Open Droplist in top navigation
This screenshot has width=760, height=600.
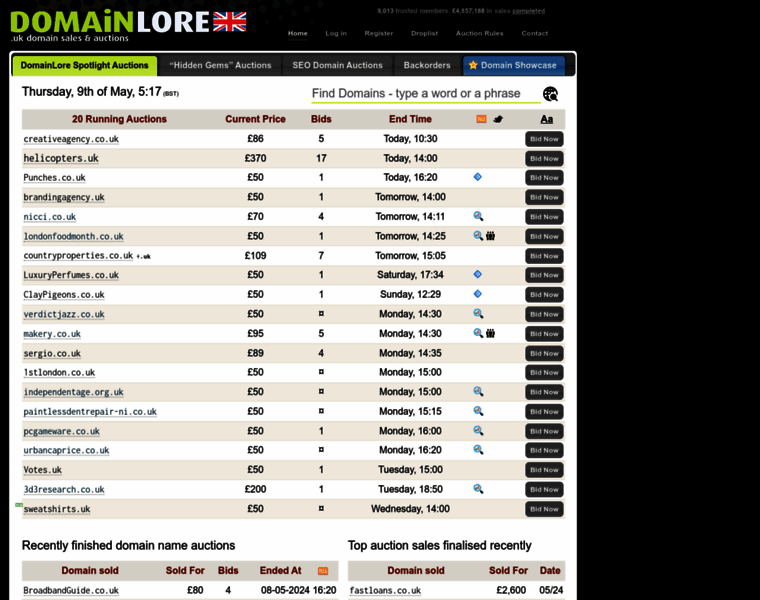point(425,33)
